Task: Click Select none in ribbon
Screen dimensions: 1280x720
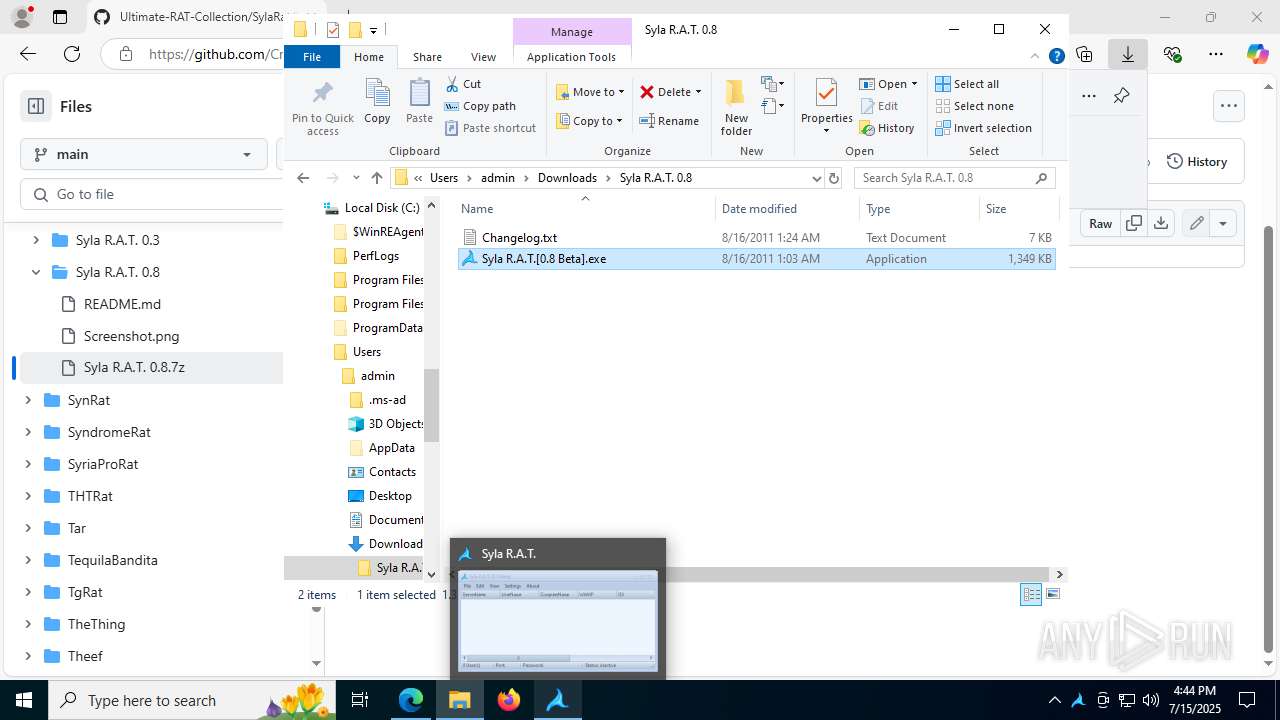Action: point(974,106)
